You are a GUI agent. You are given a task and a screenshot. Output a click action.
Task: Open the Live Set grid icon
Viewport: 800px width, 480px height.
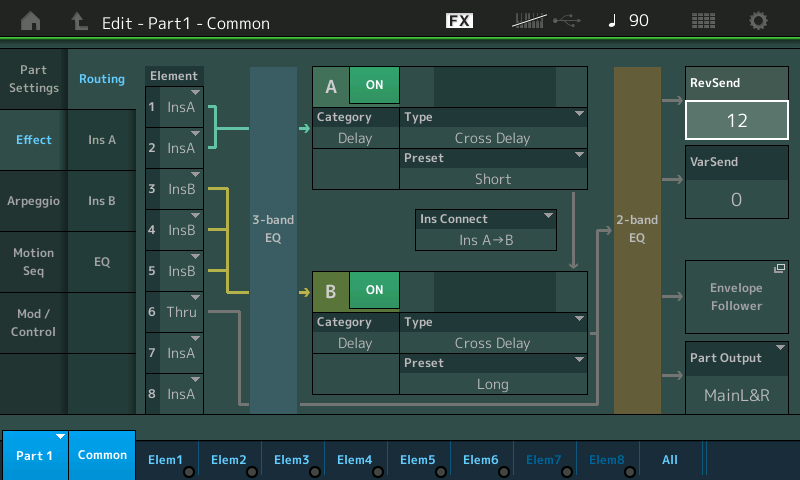[703, 20]
